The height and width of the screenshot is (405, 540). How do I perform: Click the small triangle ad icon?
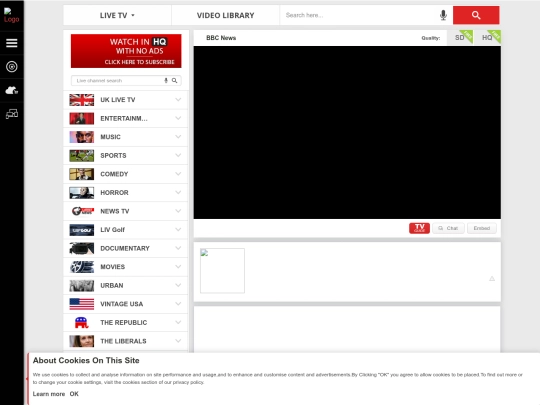(492, 279)
